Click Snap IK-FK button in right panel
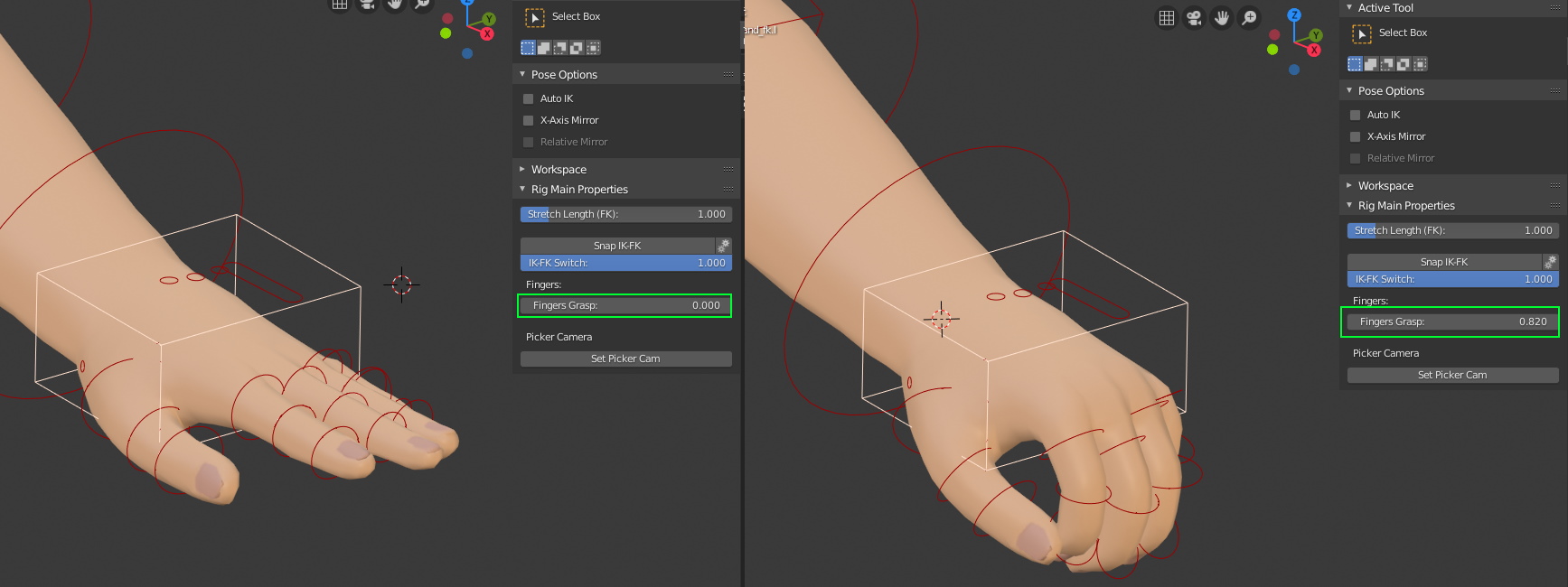Image resolution: width=1568 pixels, height=587 pixels. click(x=1444, y=262)
